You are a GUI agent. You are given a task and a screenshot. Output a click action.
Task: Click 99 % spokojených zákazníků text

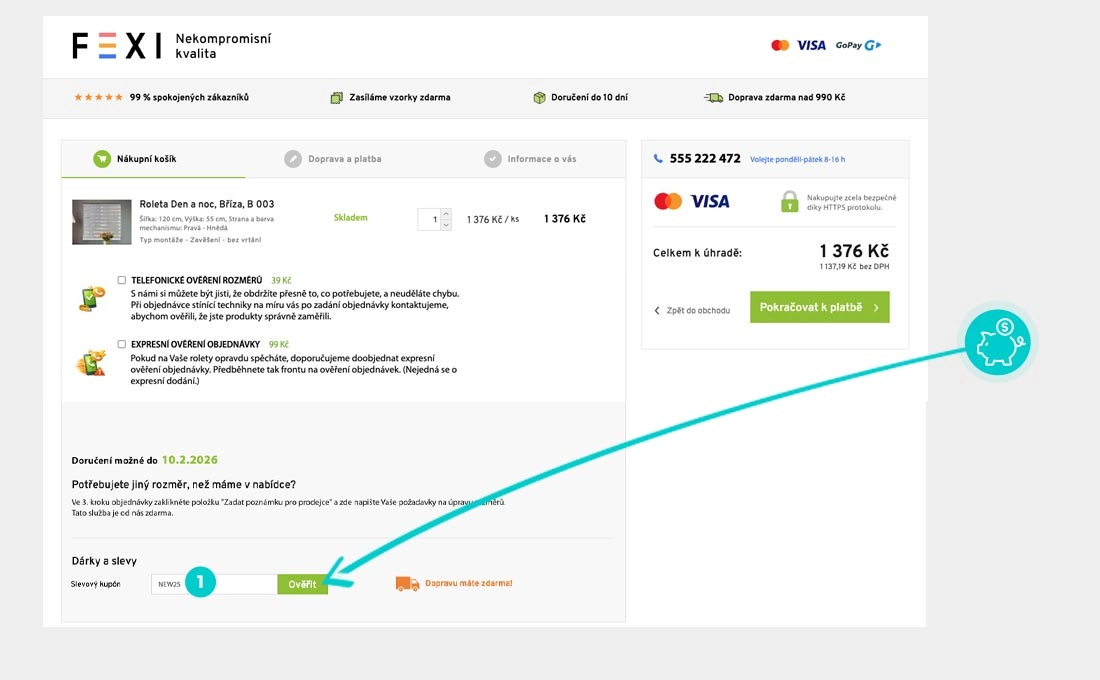[x=189, y=98]
